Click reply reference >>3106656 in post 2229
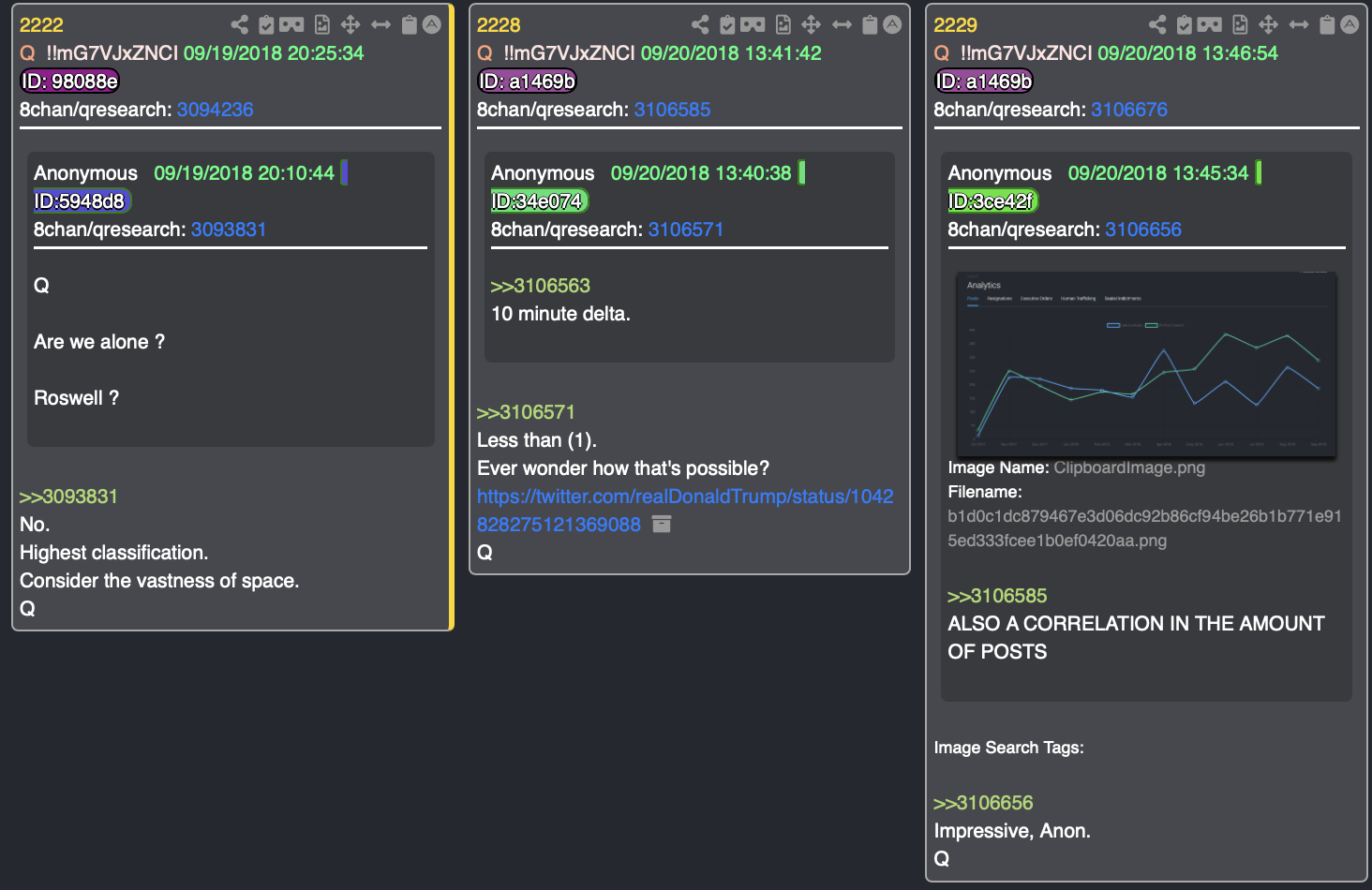Screen dimensions: 1372x890 coord(984,803)
